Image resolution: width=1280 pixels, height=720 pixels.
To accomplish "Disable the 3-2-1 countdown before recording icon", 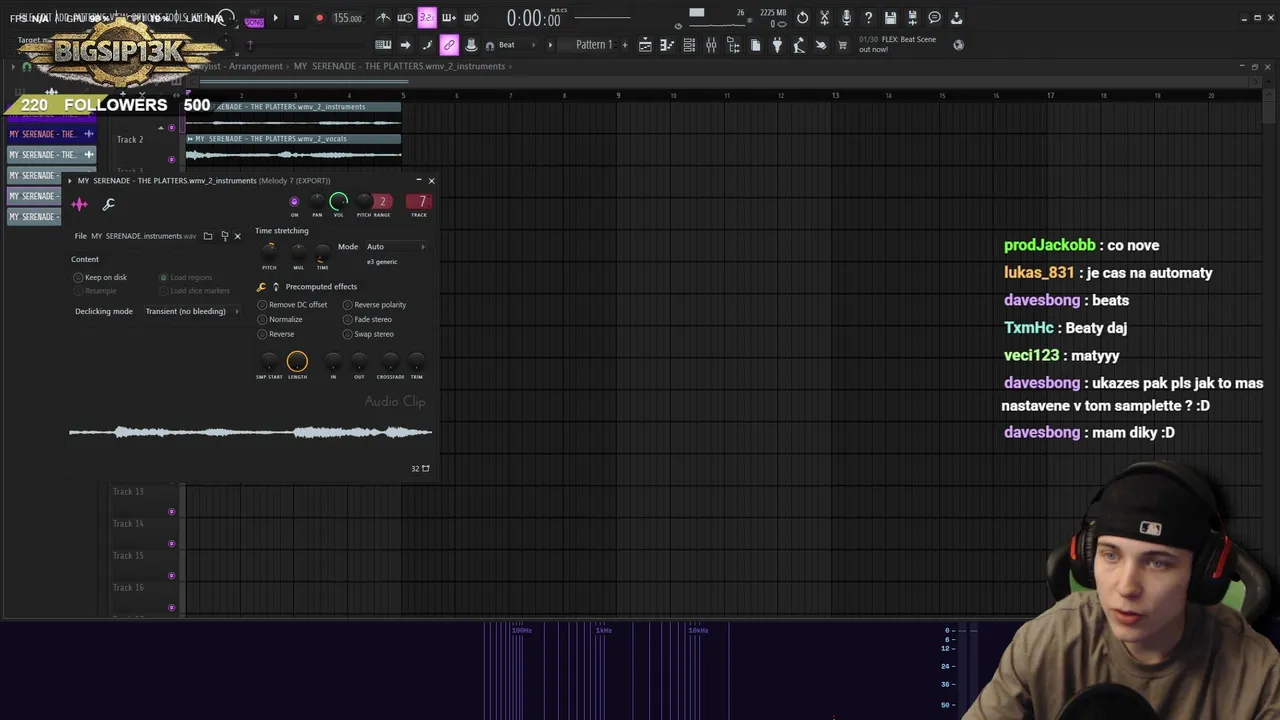I will tap(427, 18).
